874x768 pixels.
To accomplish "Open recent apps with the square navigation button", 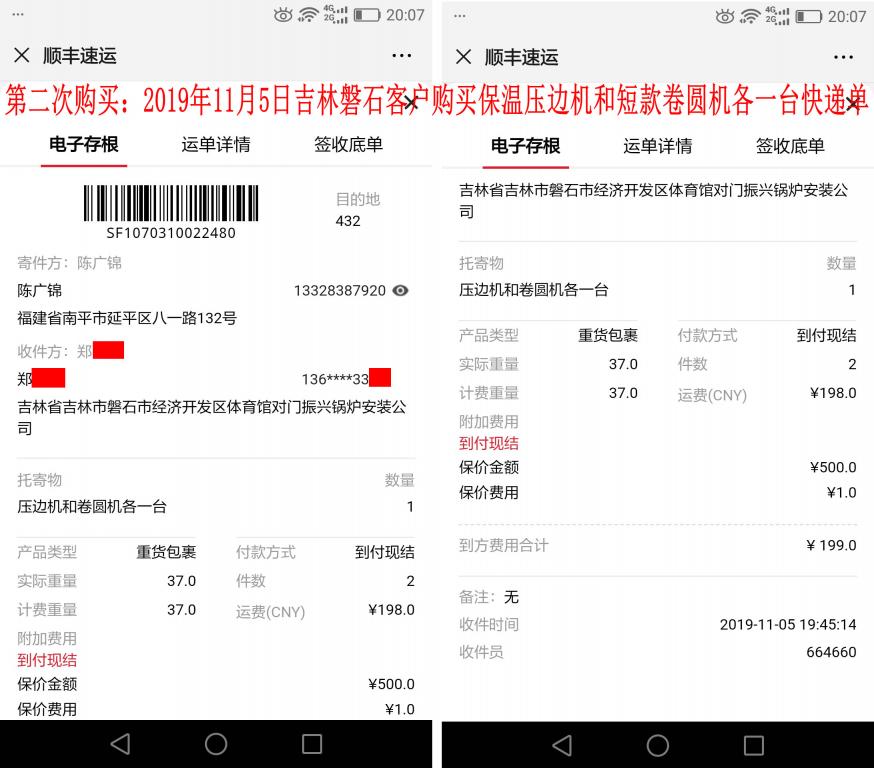I will (x=310, y=745).
